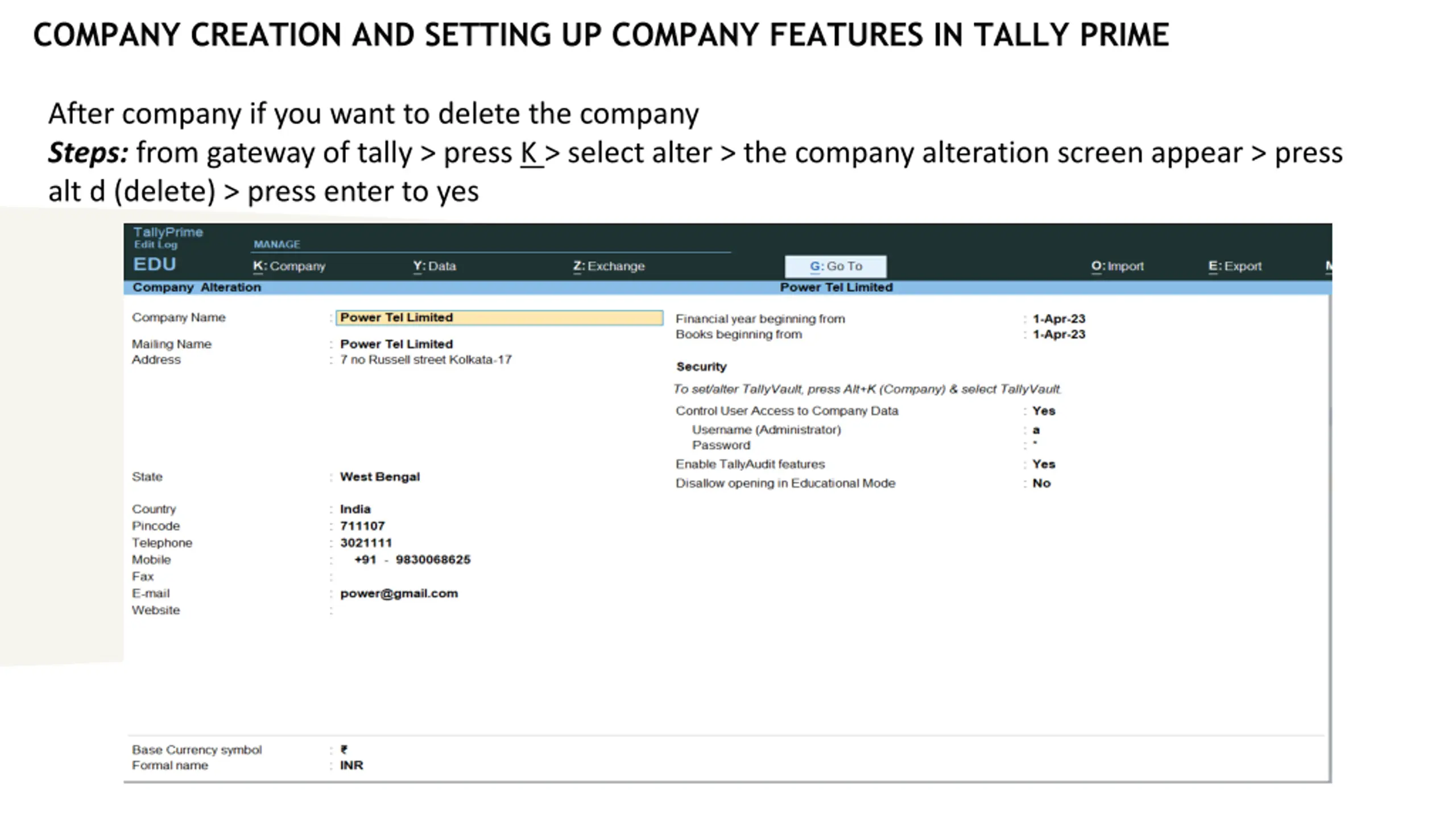Toggle Control User Access to Company Data

coord(1044,411)
